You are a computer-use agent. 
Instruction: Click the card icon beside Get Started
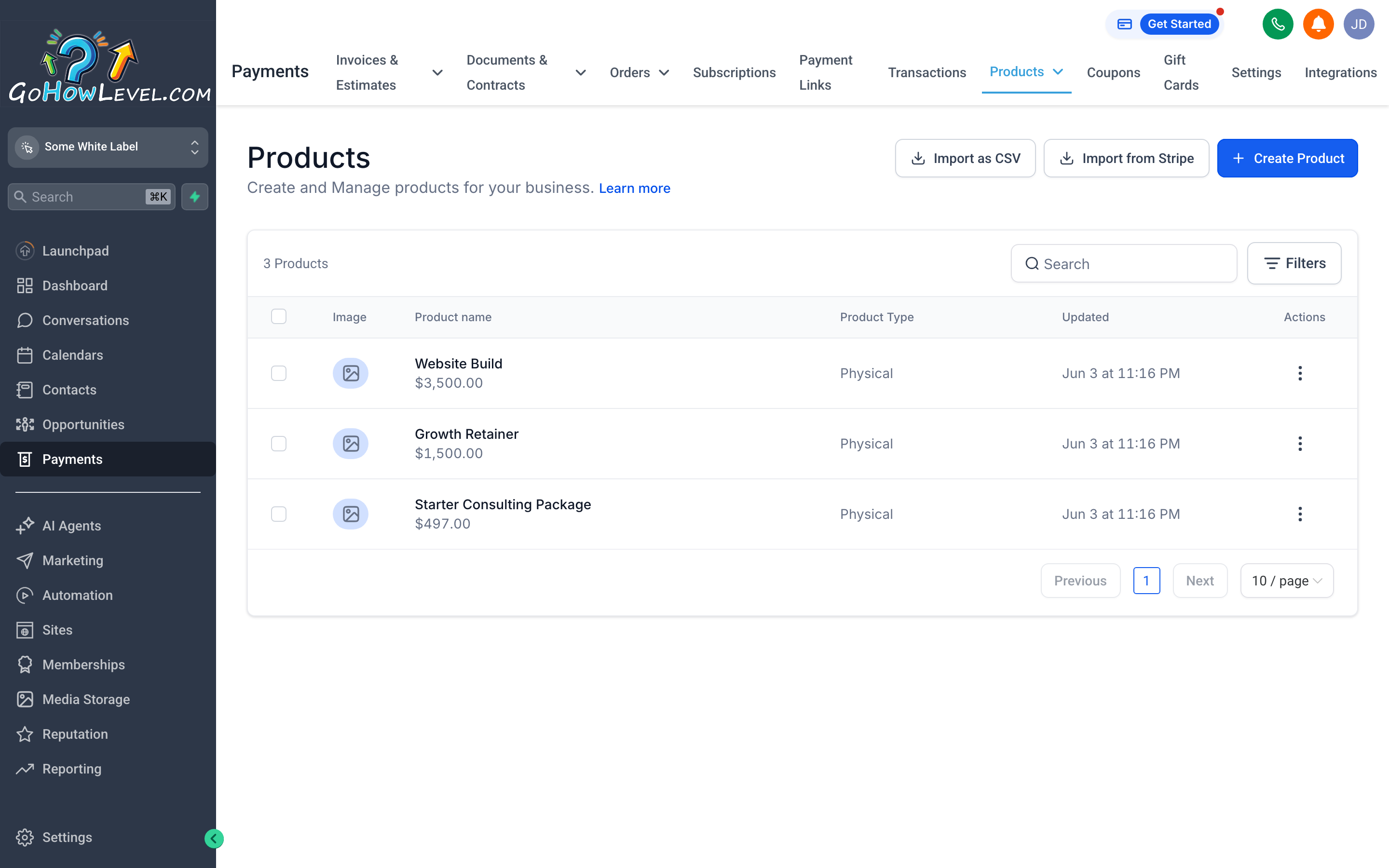pyautogui.click(x=1124, y=24)
